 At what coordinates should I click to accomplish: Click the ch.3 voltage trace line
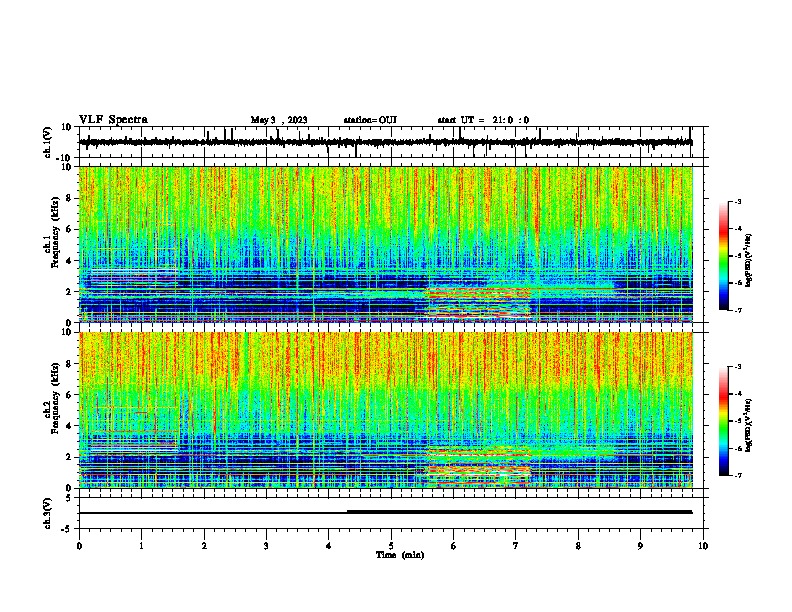click(x=385, y=512)
